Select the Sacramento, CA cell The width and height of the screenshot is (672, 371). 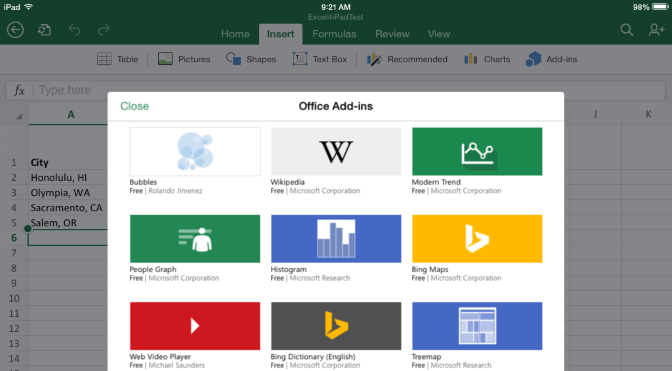pyautogui.click(x=68, y=208)
